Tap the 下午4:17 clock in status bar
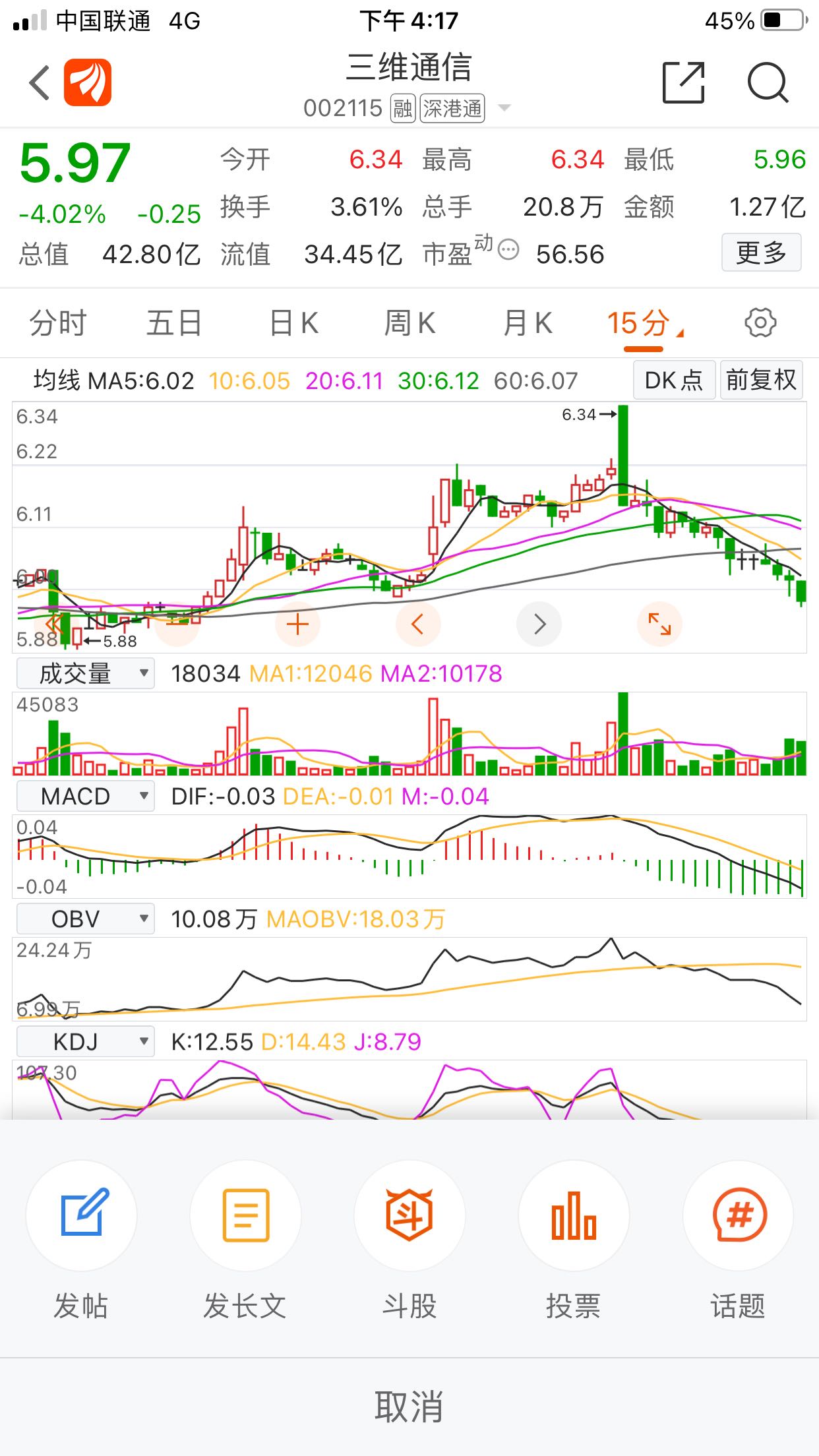Image resolution: width=819 pixels, height=1456 pixels. [x=409, y=20]
